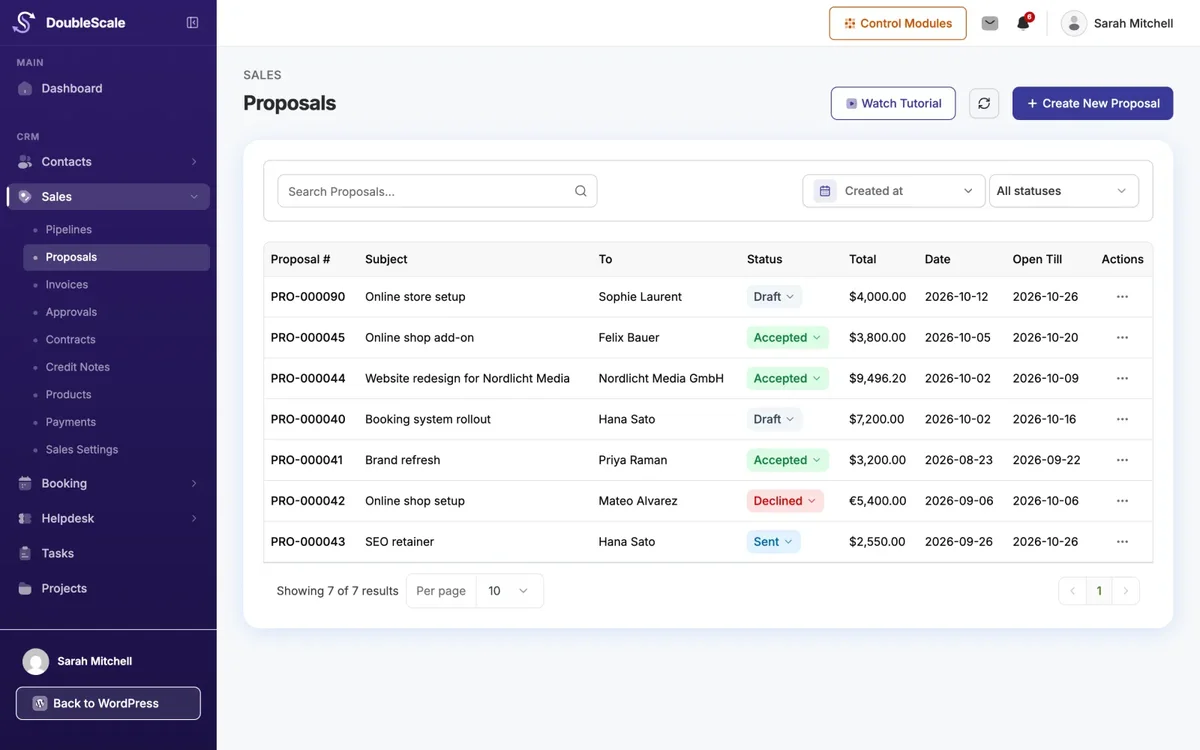This screenshot has height=750, width=1200.
Task: Open actions menu for PRO-000045
Action: coord(1122,338)
